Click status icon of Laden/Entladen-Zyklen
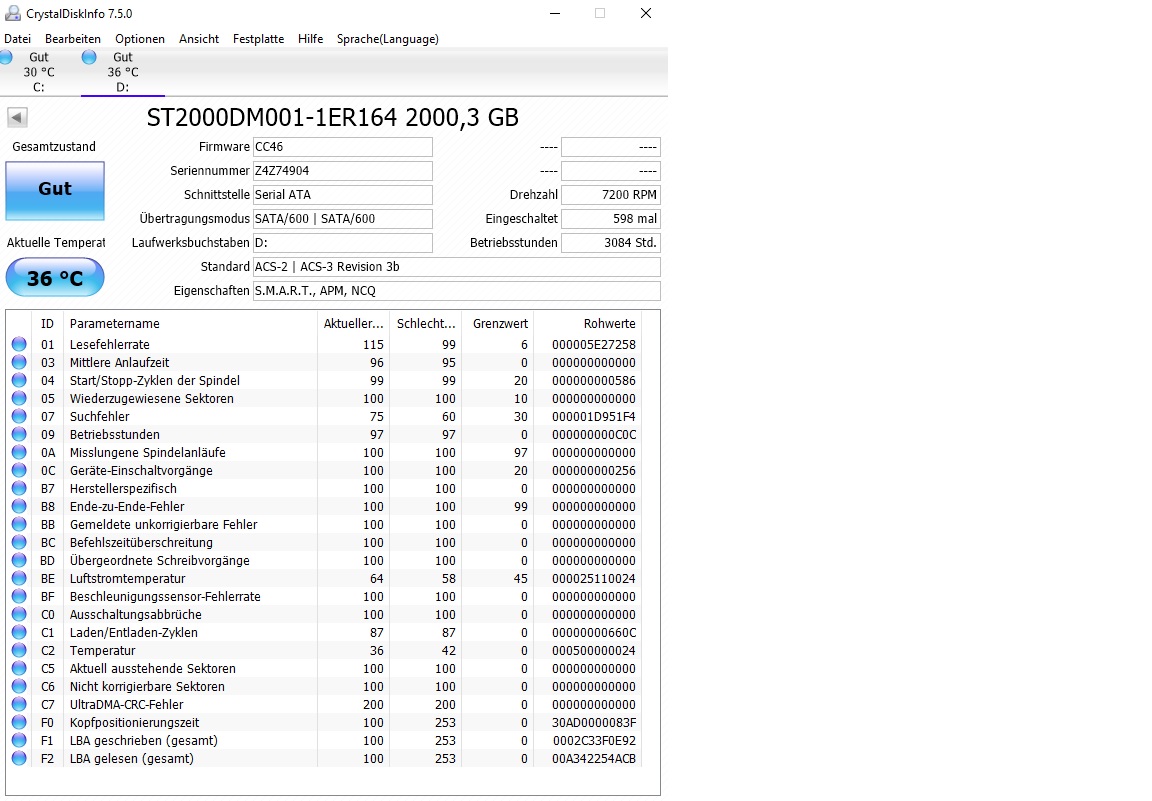This screenshot has height=801, width=1152. [x=19, y=632]
